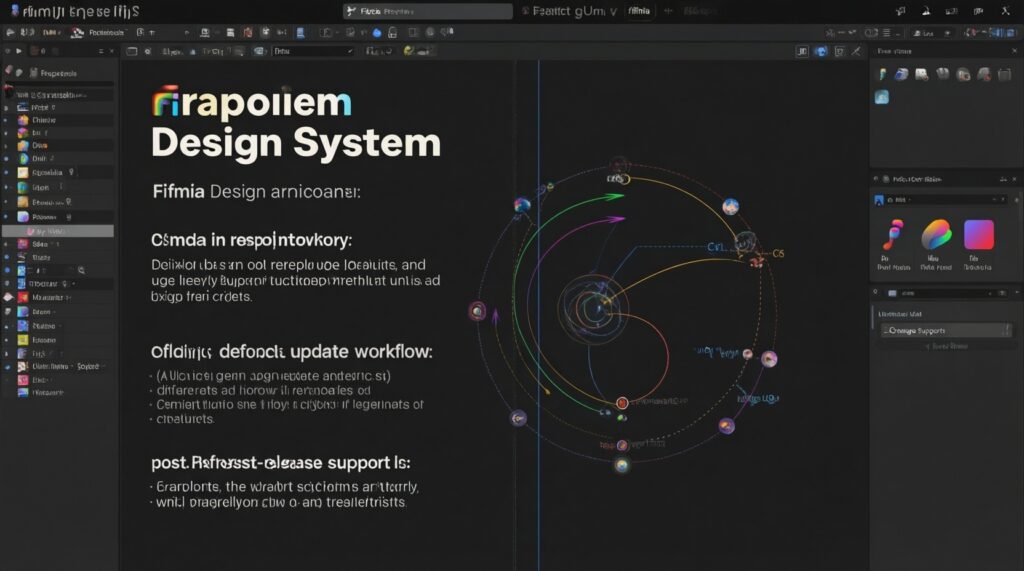1024x571 pixels.
Task: Click the multicolor swirl component icon
Action: [936, 235]
